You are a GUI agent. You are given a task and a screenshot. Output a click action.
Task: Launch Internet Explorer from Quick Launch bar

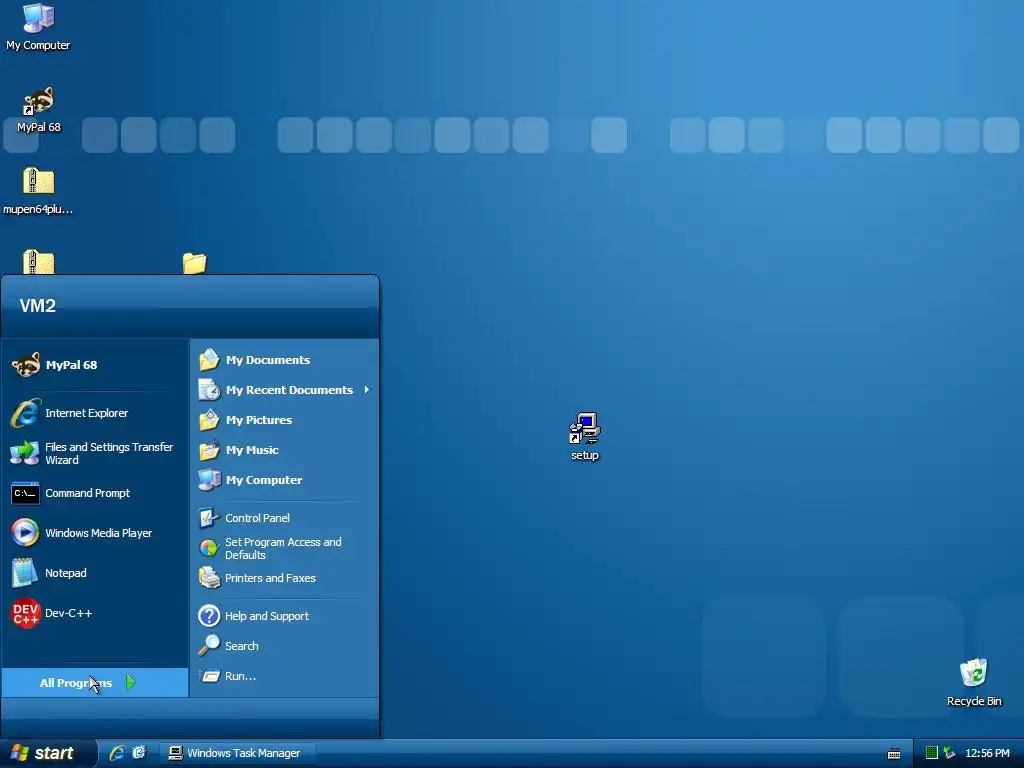117,753
